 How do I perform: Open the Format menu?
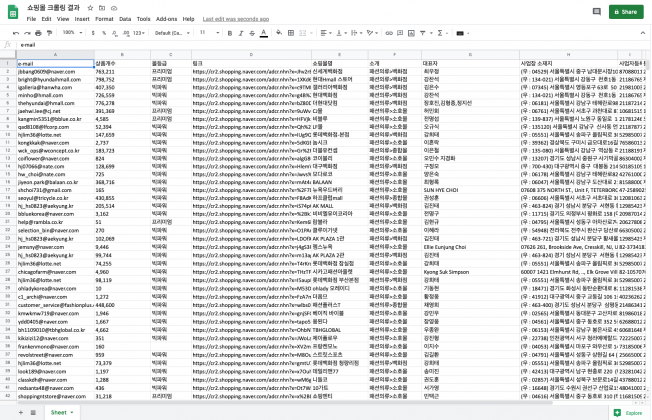pyautogui.click(x=101, y=19)
